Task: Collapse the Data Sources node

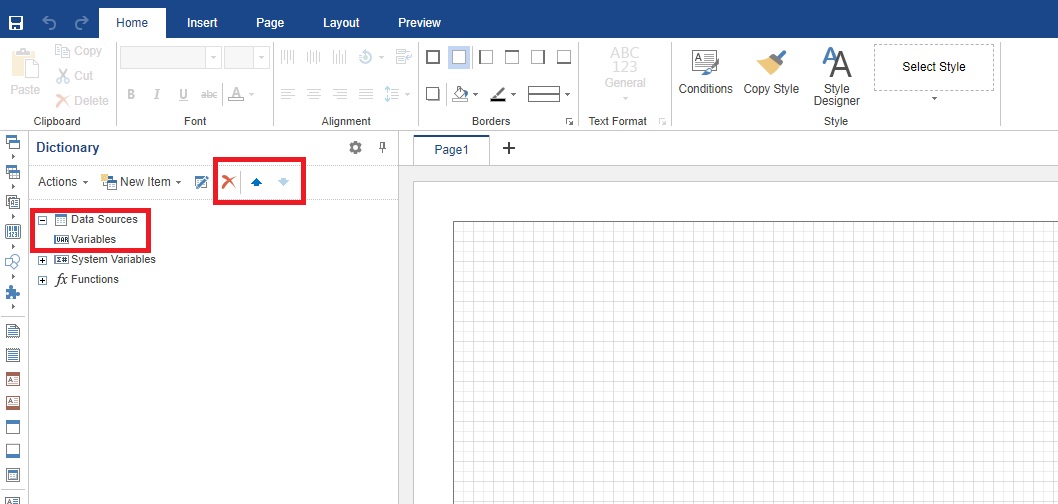Action: click(x=43, y=221)
